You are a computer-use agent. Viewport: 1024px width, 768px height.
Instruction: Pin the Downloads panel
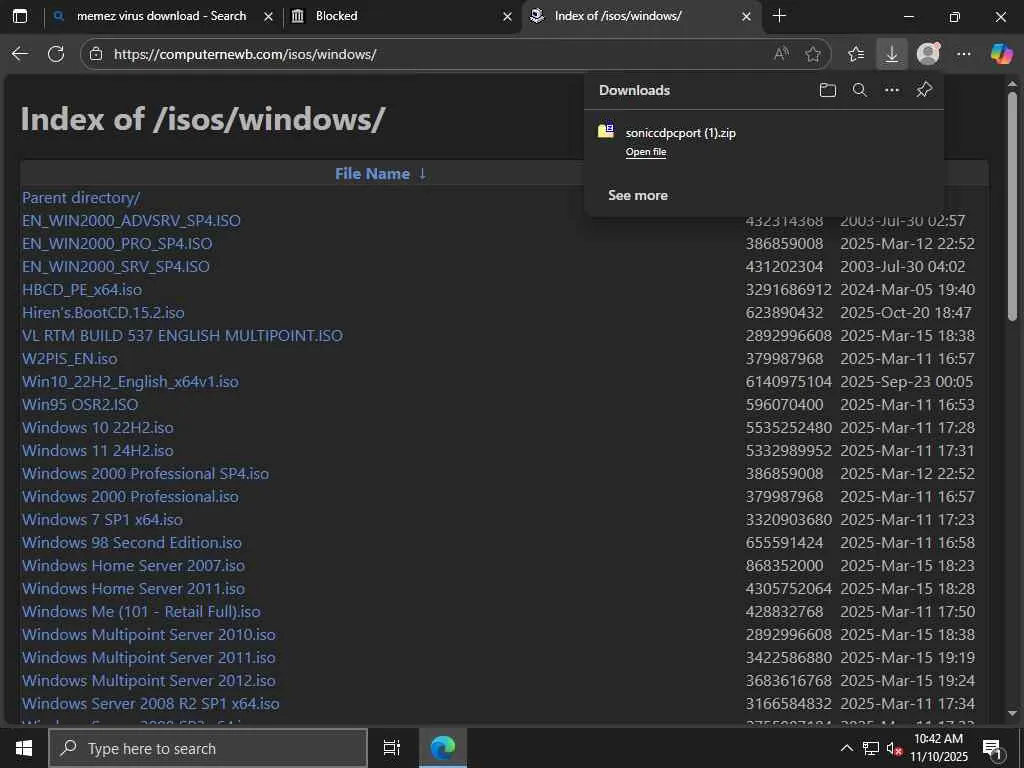[924, 89]
